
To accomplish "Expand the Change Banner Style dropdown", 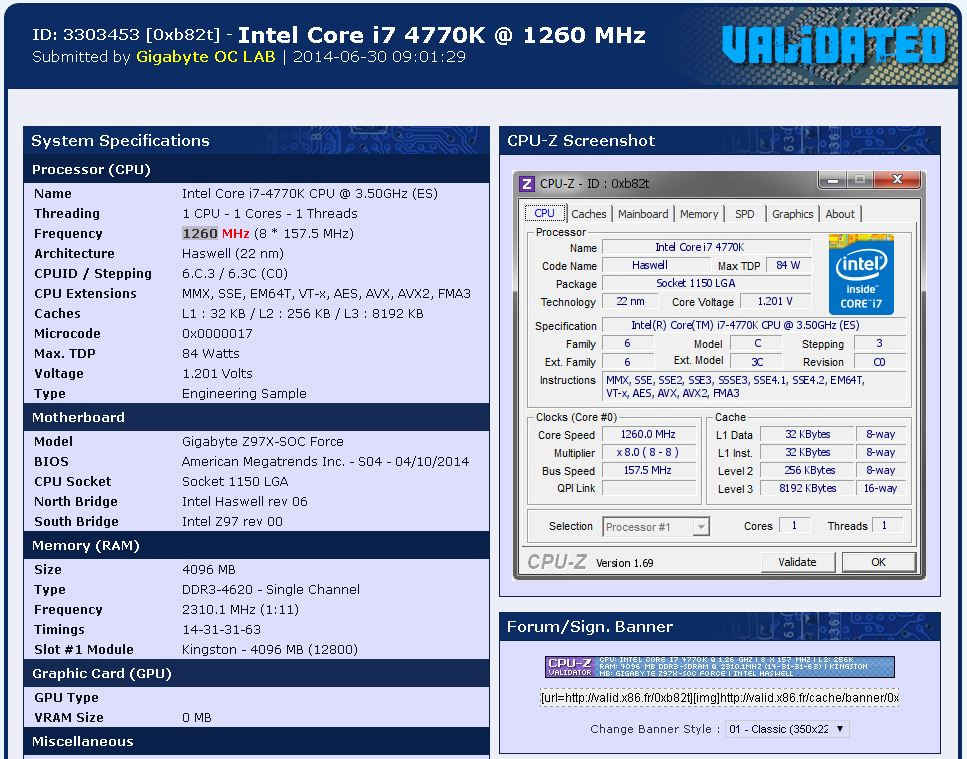I will pyautogui.click(x=787, y=729).
